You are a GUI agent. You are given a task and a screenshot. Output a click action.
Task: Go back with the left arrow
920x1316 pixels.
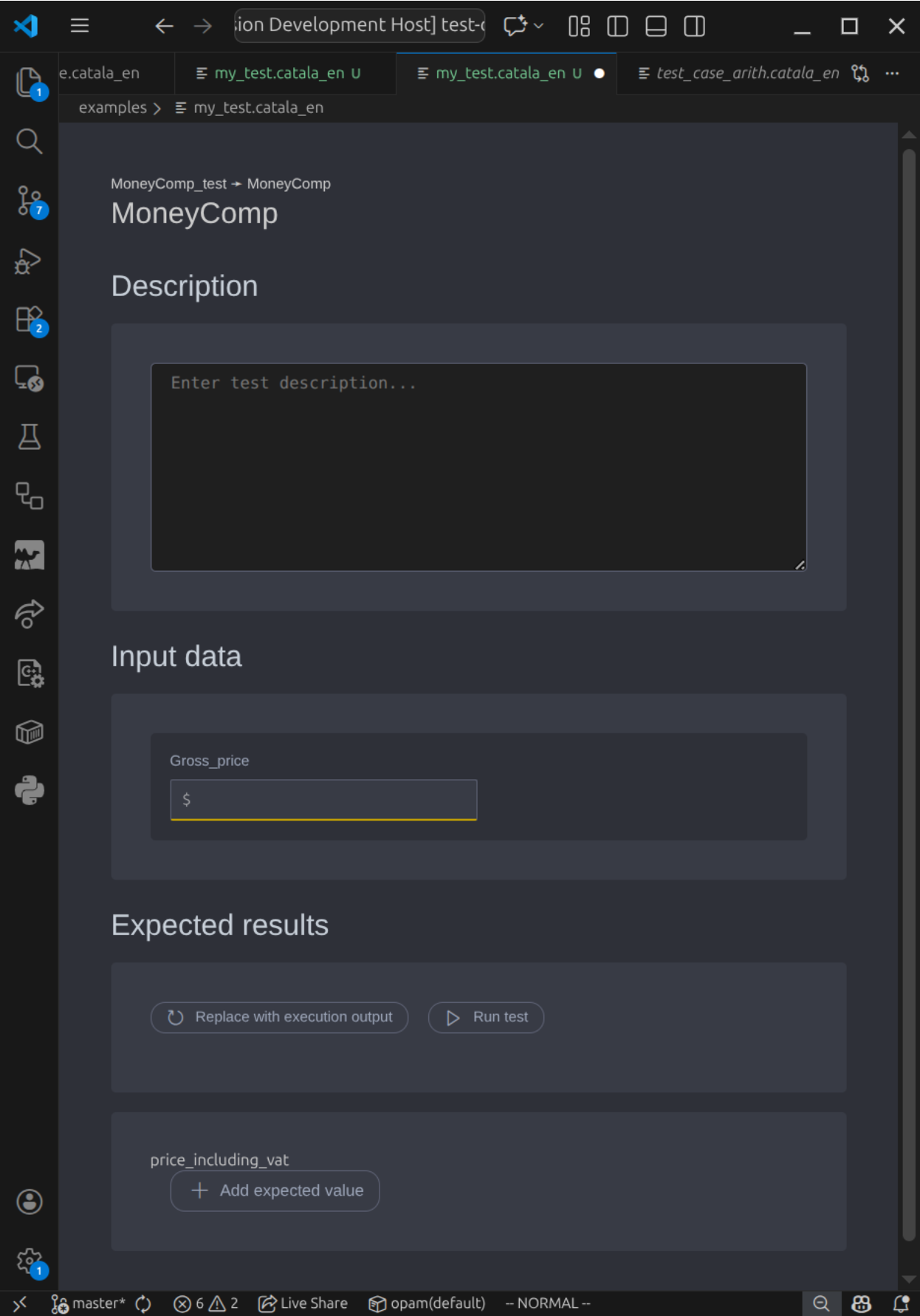click(164, 26)
